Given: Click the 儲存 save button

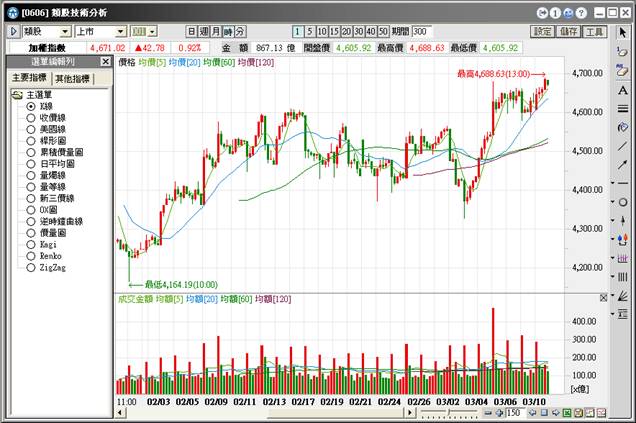Looking at the screenshot, I should point(569,32).
